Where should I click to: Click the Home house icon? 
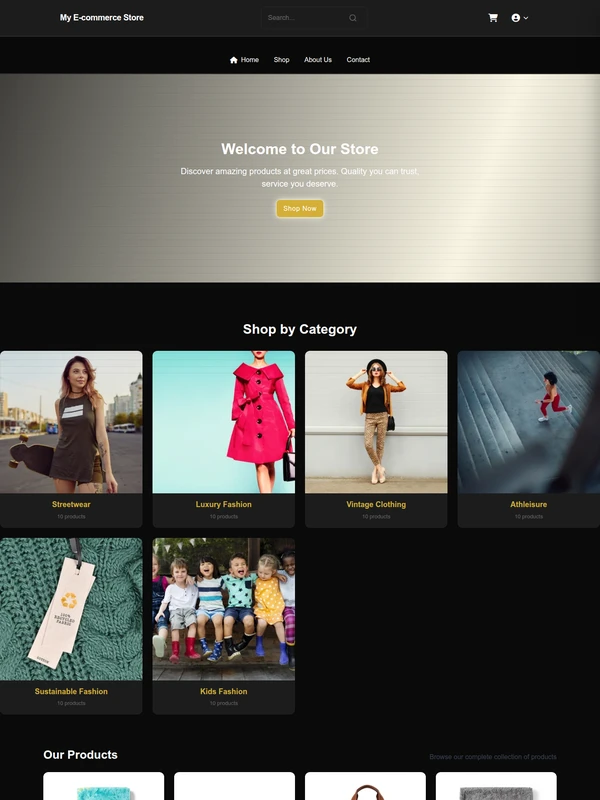click(x=234, y=60)
